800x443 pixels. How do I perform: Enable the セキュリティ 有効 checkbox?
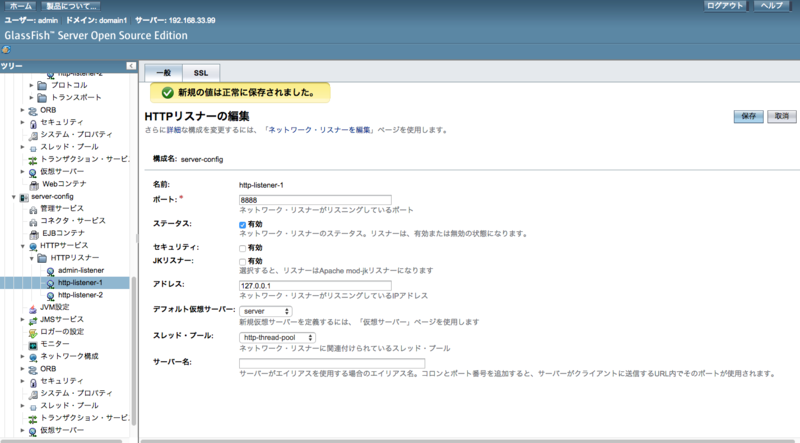(242, 248)
